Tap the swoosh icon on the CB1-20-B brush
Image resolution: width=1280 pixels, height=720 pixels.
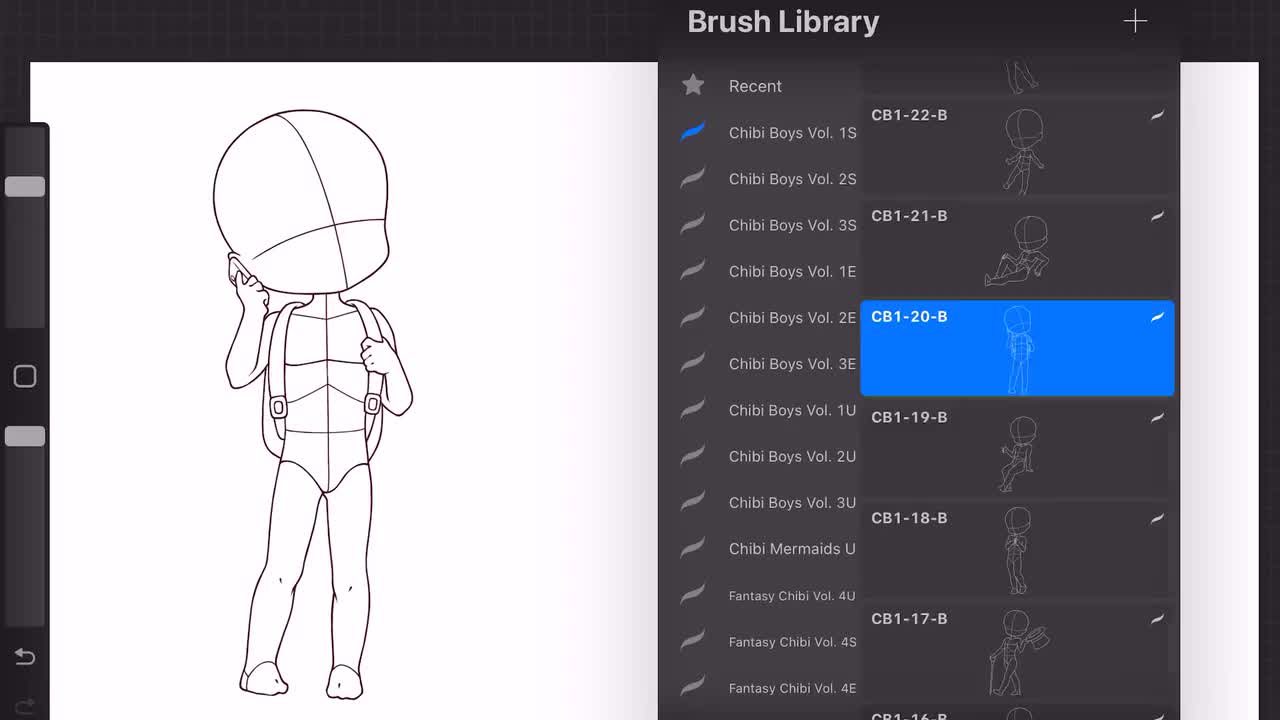[x=1157, y=316]
